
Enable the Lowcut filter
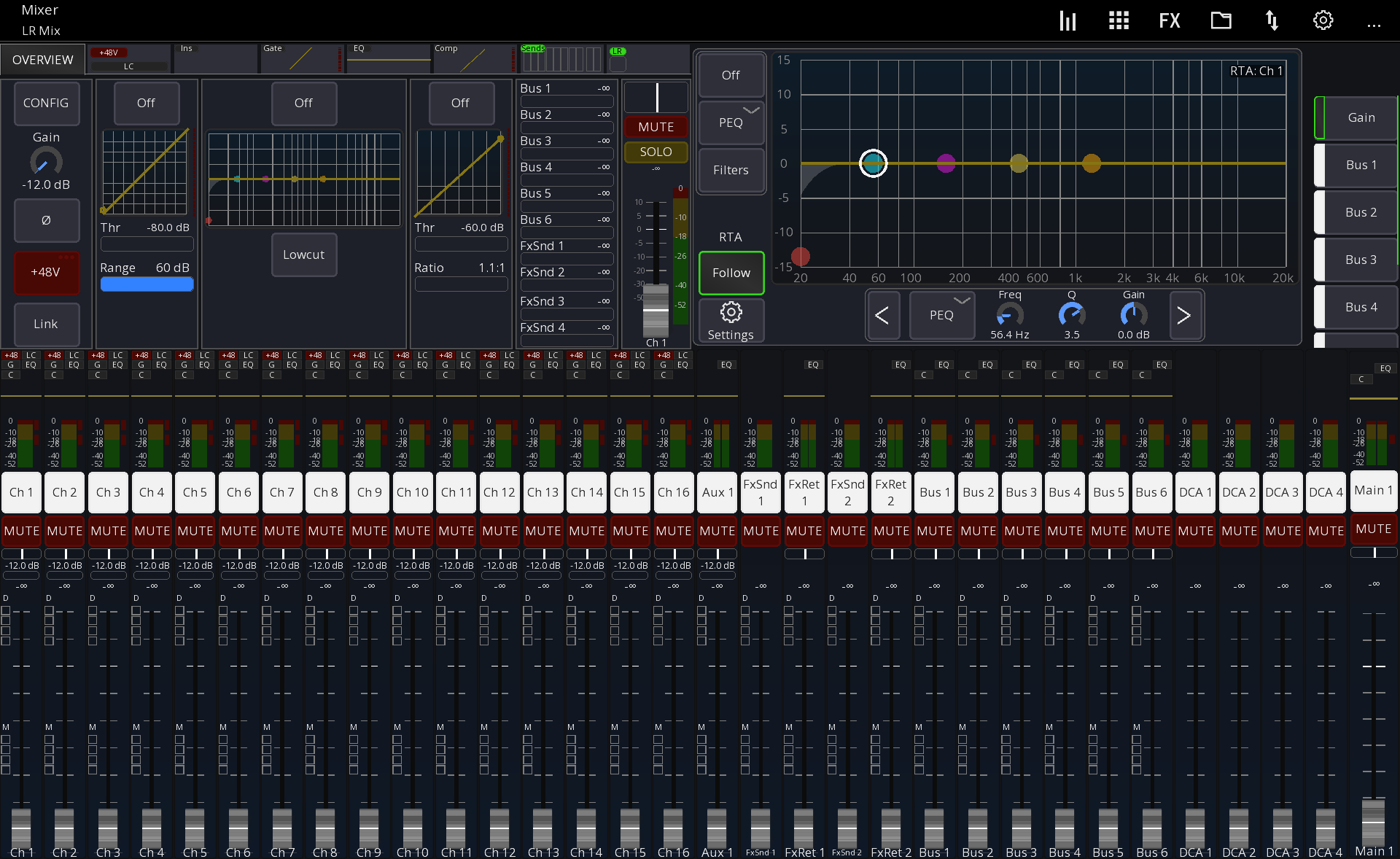303,254
